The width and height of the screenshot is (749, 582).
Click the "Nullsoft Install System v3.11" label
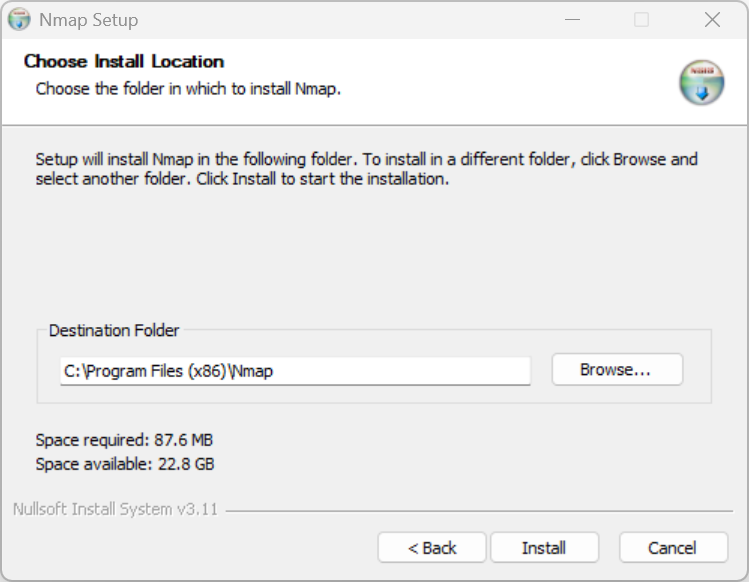tap(115, 509)
